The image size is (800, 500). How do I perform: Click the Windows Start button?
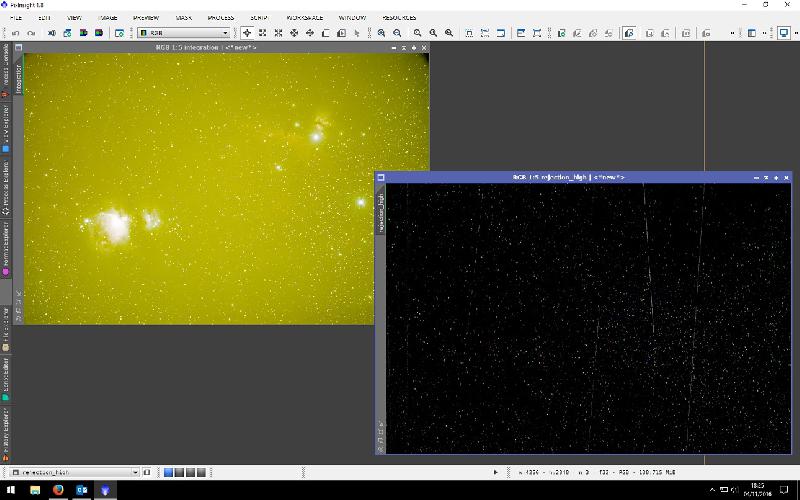click(x=10, y=490)
